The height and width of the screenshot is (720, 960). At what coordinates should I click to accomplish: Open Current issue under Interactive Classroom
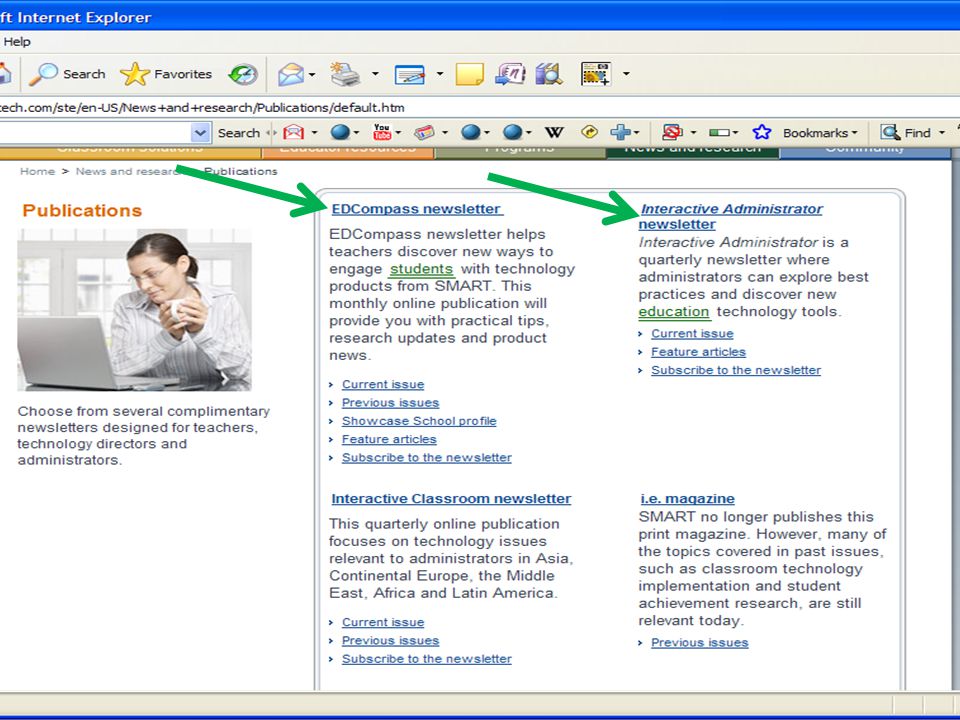point(383,622)
